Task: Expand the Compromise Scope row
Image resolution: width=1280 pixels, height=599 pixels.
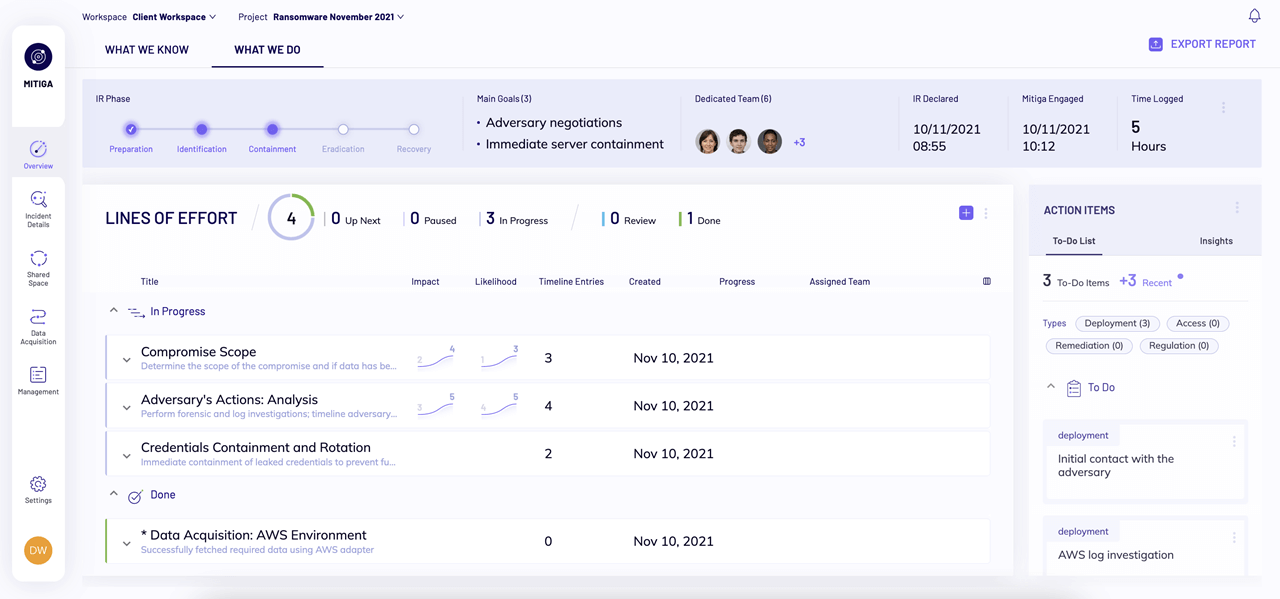Action: (x=127, y=360)
